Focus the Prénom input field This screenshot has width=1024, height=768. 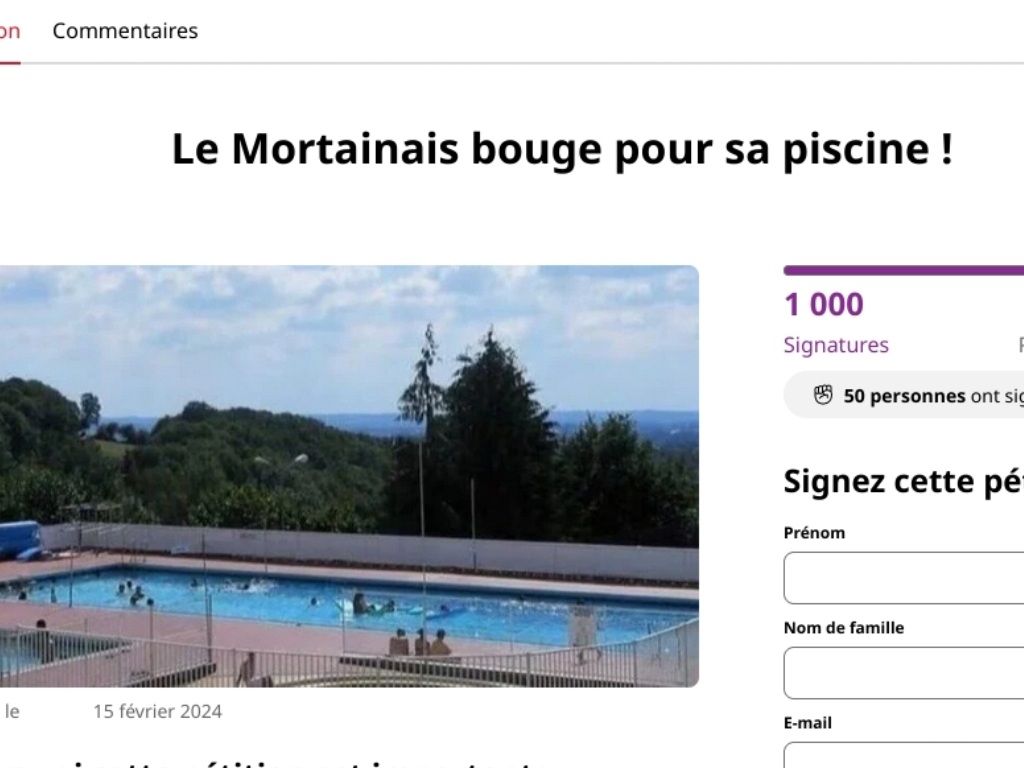pos(903,578)
